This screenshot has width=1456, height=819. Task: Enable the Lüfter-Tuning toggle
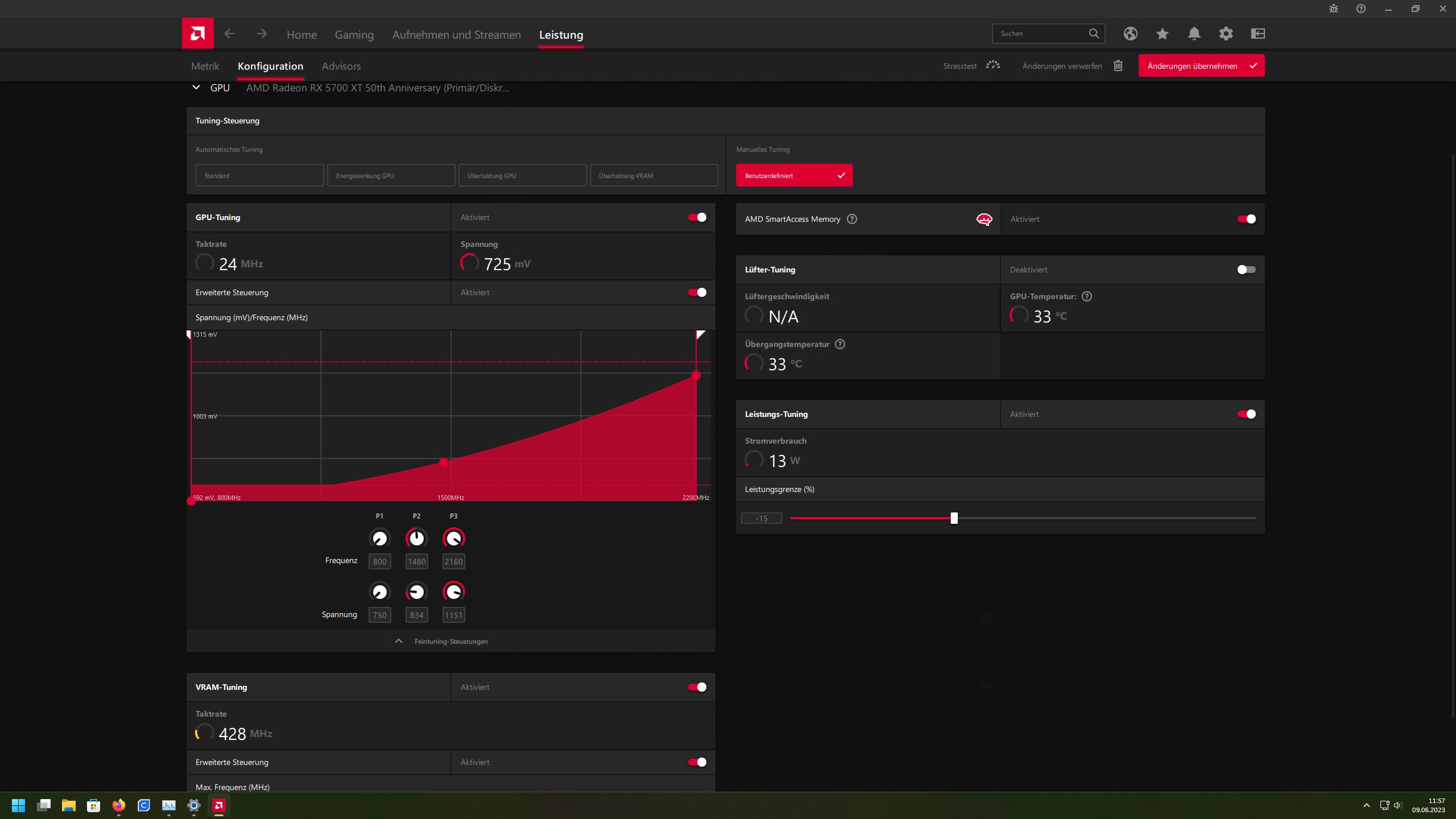coord(1246,270)
